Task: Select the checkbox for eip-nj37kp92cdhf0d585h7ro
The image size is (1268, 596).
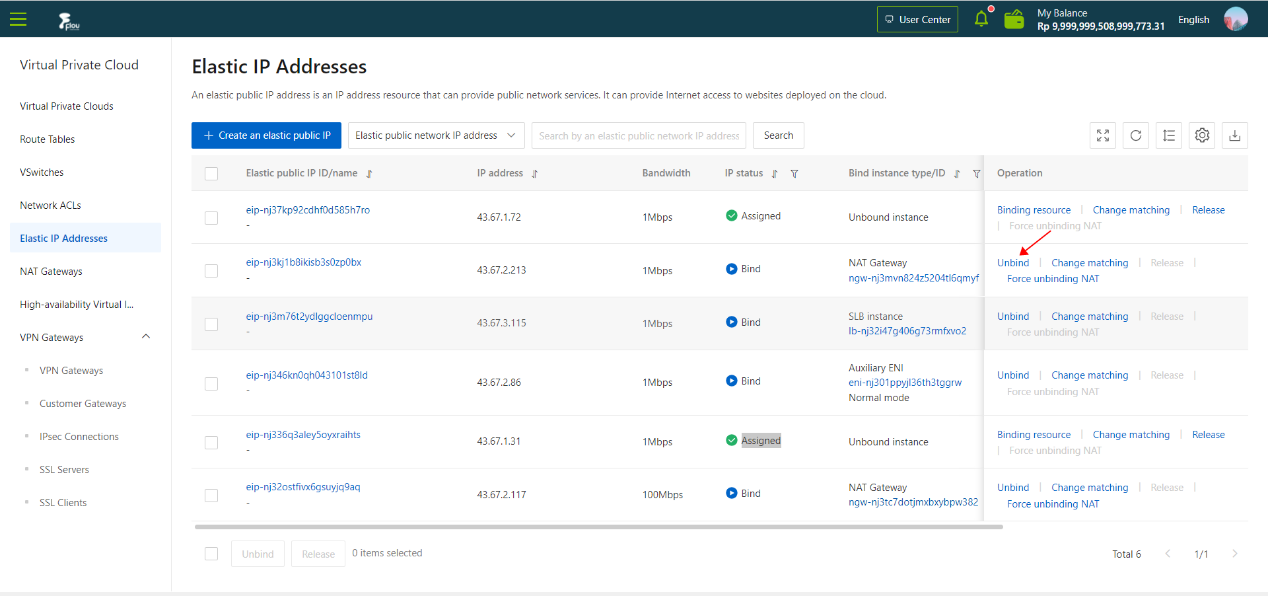Action: (x=211, y=217)
